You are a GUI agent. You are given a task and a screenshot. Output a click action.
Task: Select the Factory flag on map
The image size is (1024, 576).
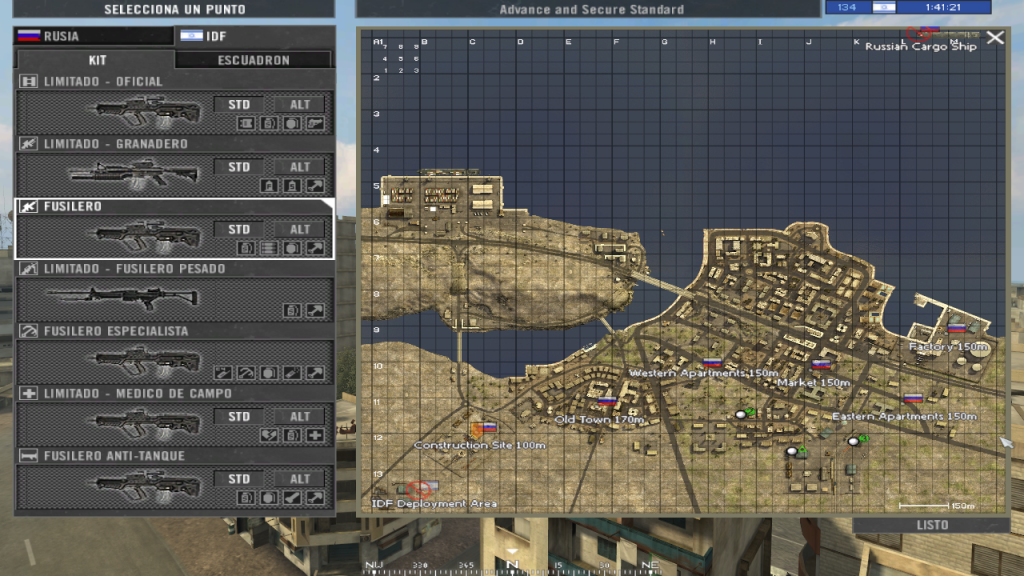(x=957, y=328)
